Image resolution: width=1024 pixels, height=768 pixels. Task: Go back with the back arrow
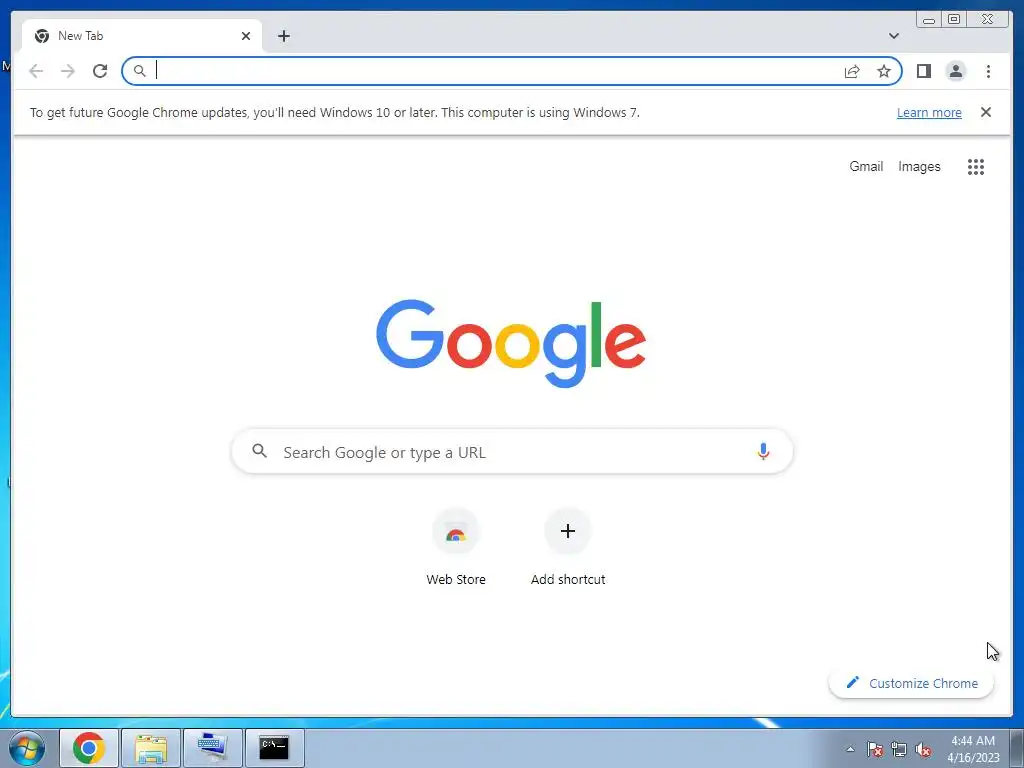click(x=36, y=71)
